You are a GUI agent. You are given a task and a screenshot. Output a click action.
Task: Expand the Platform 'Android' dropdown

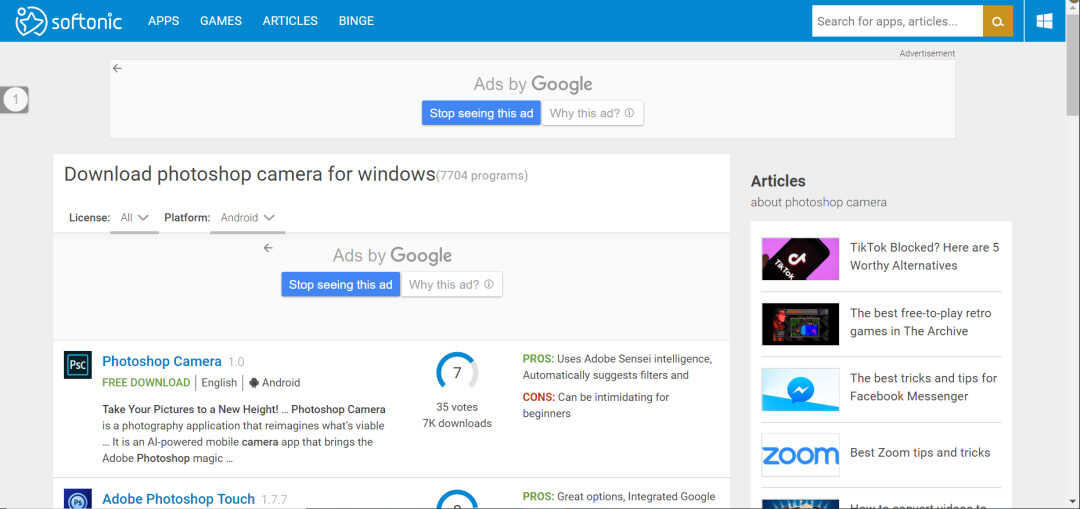(248, 218)
